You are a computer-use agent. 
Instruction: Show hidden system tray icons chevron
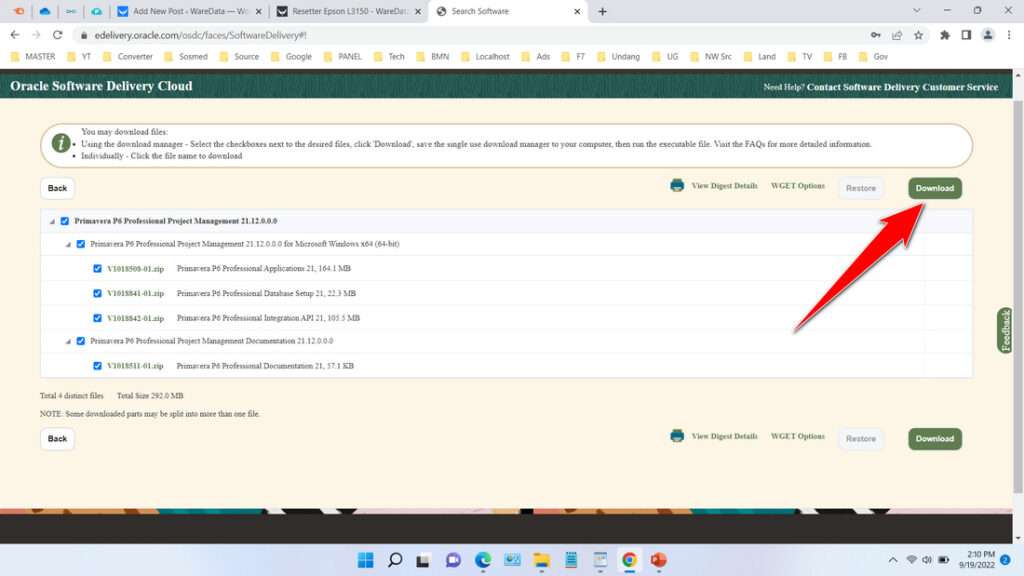pos(892,560)
